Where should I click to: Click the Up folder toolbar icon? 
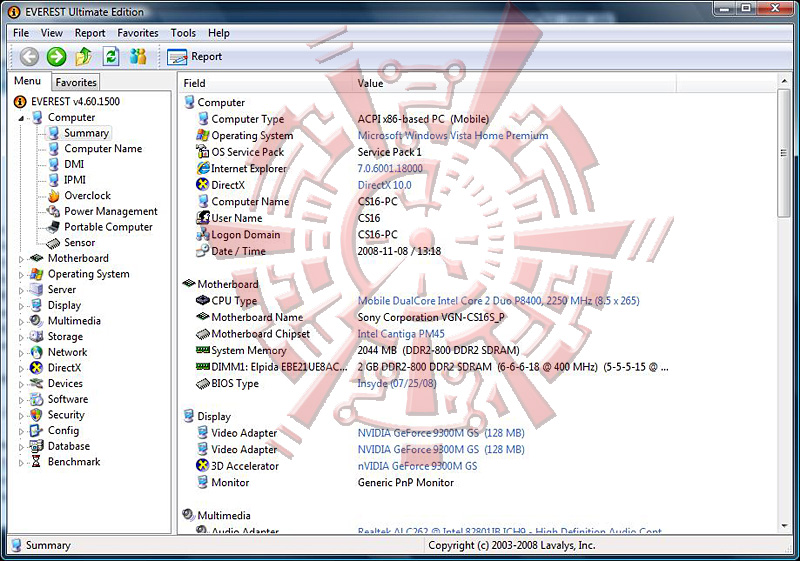pyautogui.click(x=84, y=56)
